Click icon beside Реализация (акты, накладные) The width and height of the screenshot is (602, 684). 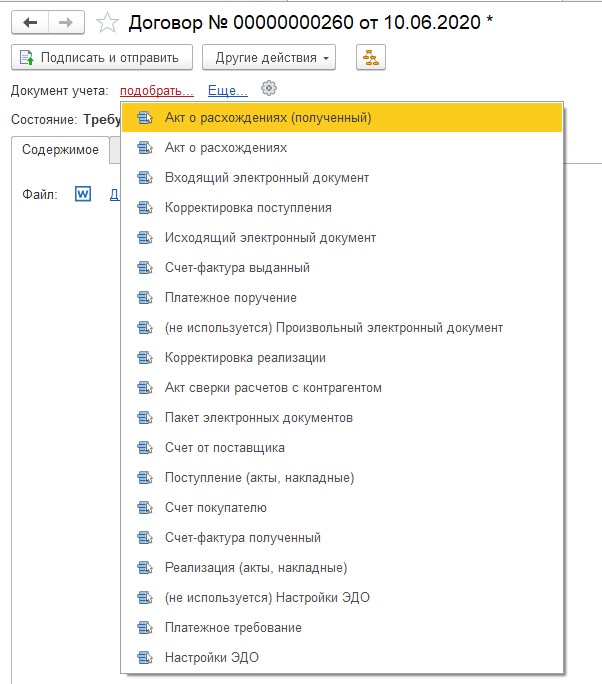pyautogui.click(x=145, y=568)
